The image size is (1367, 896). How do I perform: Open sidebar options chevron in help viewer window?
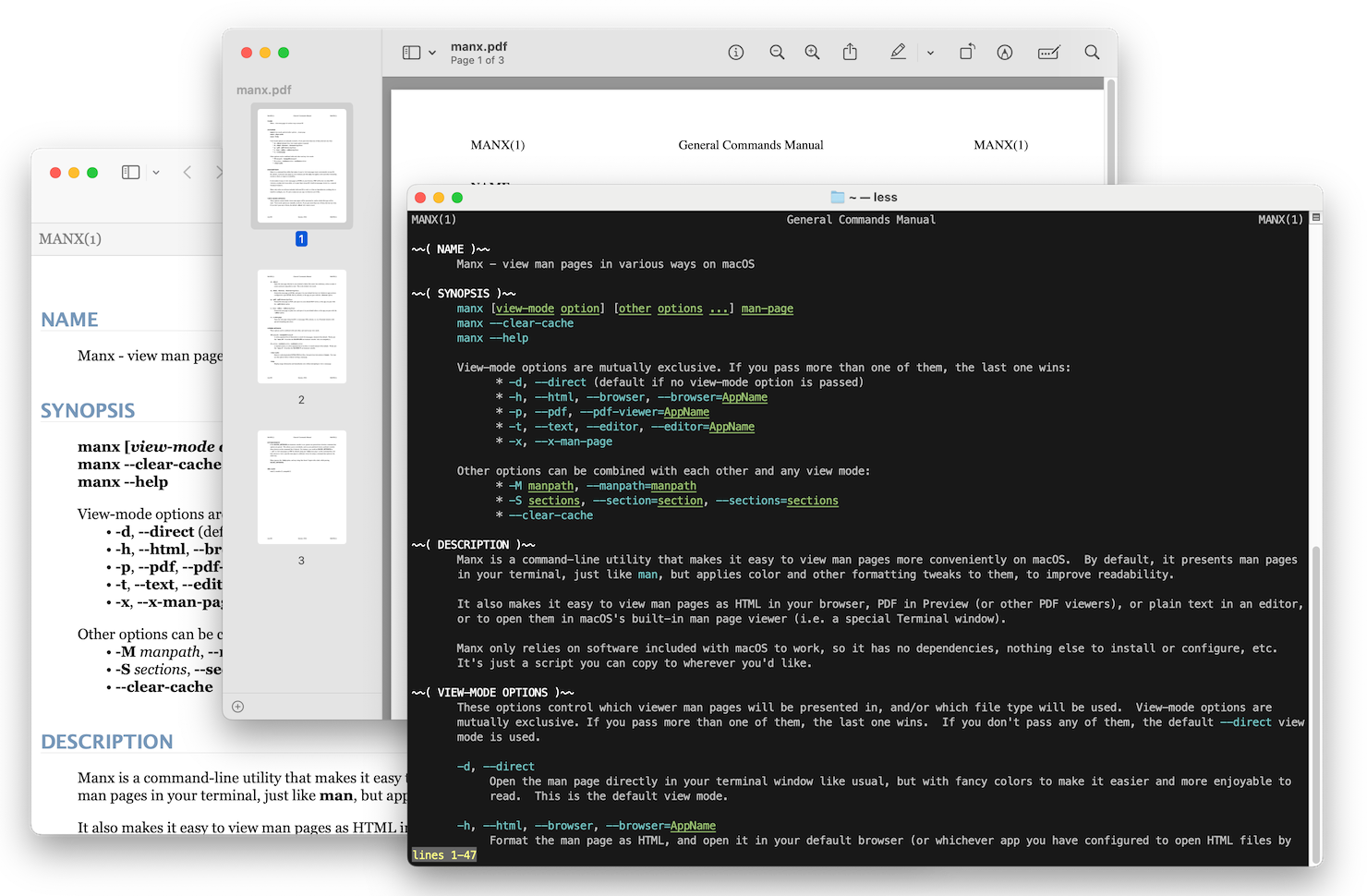click(156, 173)
